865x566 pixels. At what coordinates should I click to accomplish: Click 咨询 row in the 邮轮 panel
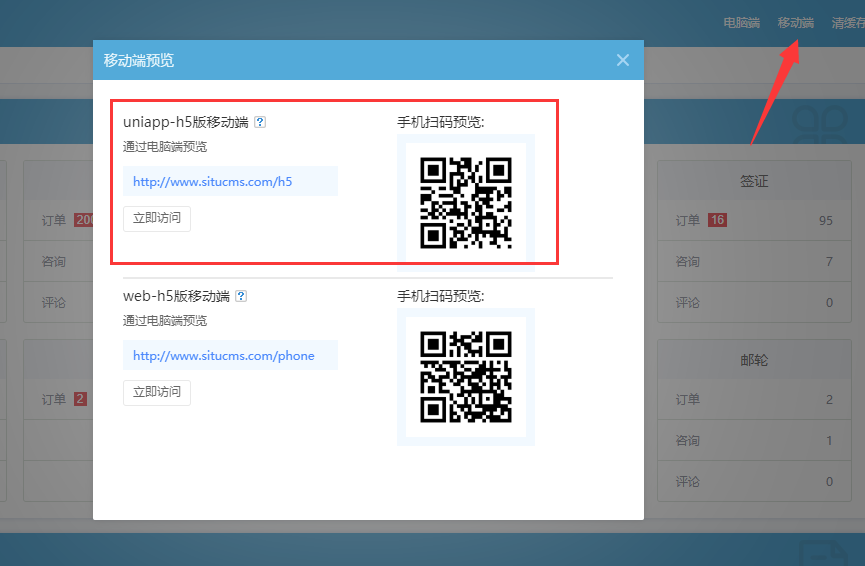687,441
